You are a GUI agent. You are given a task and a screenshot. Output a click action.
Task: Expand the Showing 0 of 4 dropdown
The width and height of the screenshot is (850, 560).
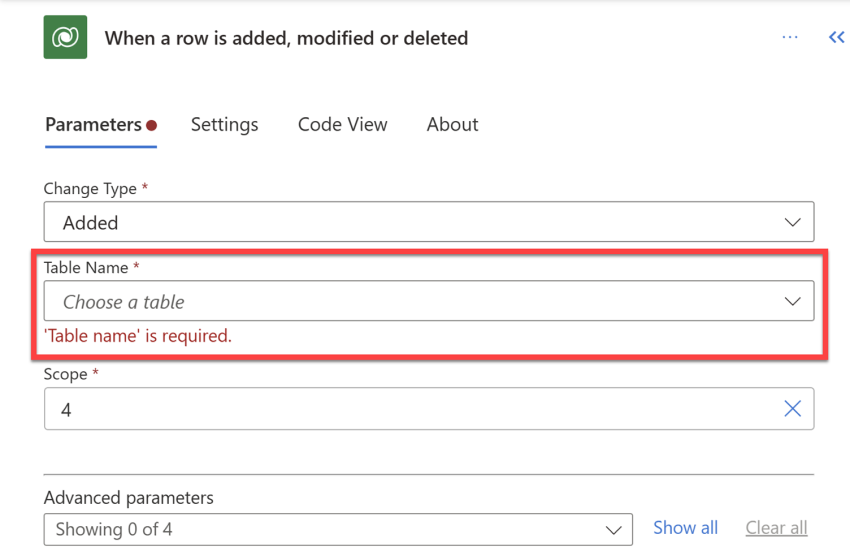point(338,530)
